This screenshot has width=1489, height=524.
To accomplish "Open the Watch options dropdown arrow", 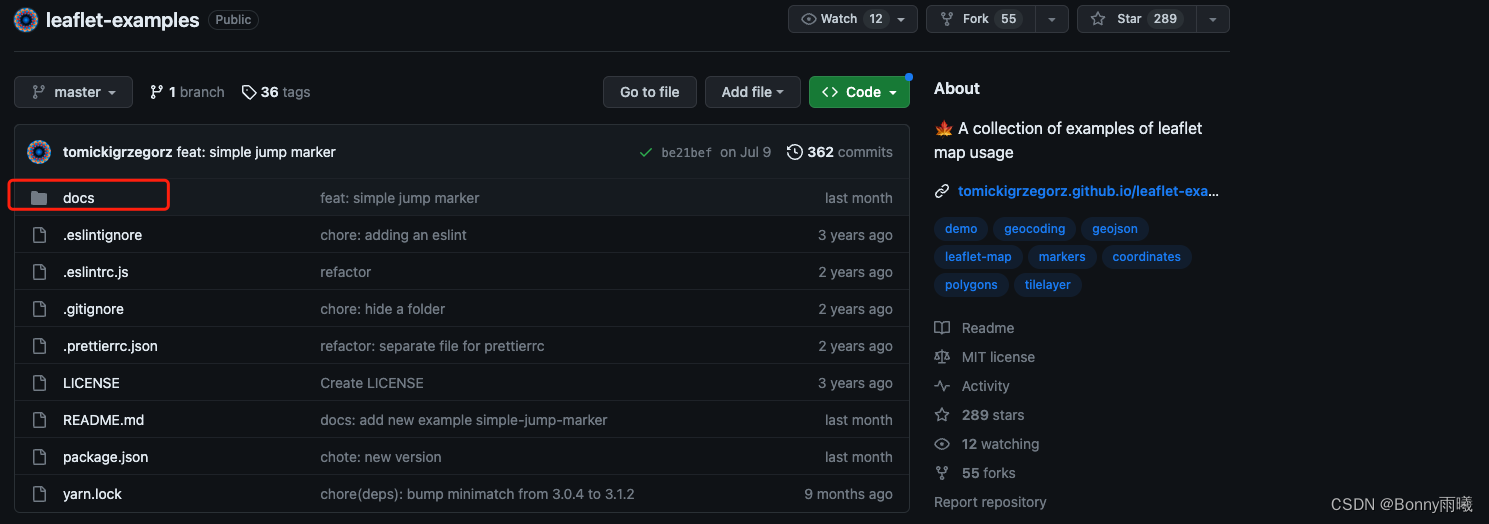I will pyautogui.click(x=902, y=19).
